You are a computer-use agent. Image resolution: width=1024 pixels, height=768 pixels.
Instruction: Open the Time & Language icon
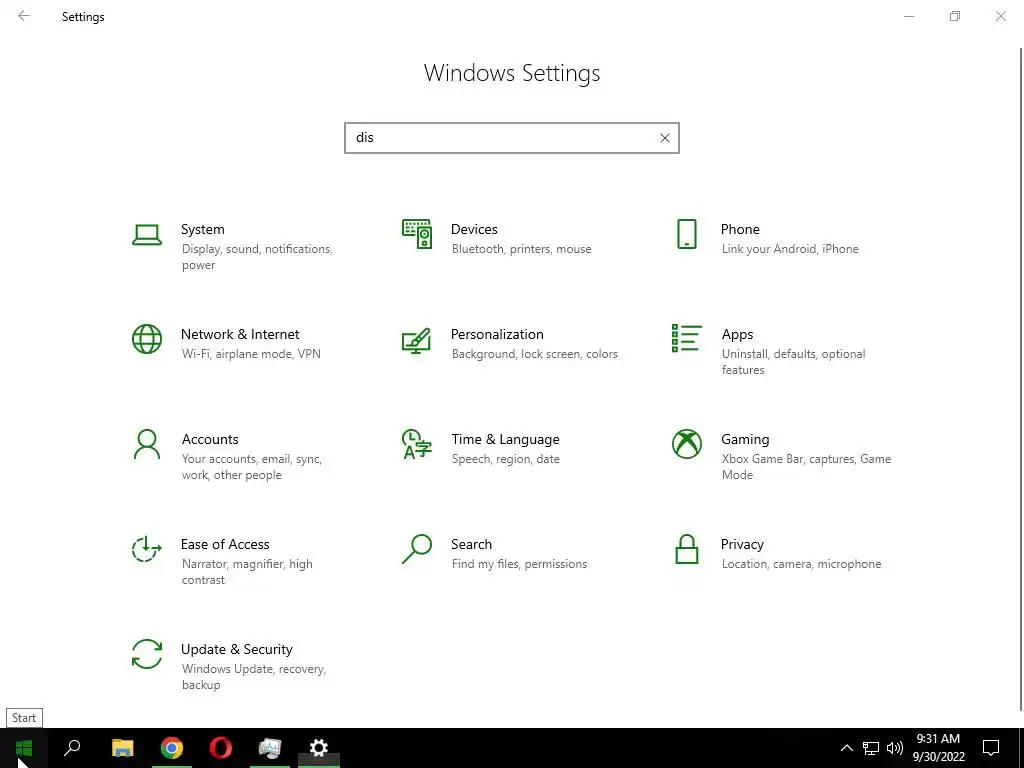(417, 444)
